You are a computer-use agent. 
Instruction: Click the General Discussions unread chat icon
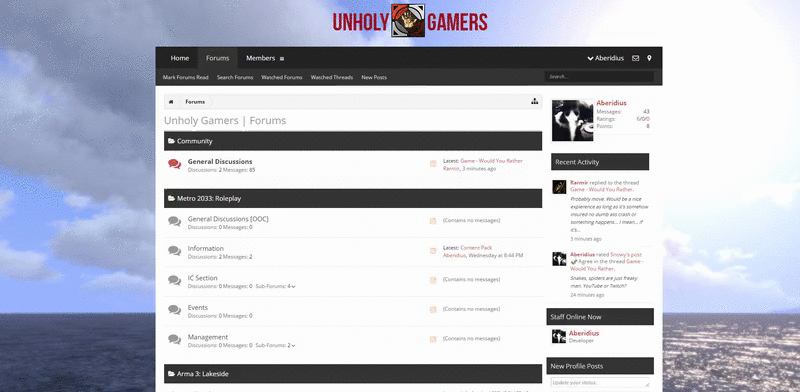[174, 164]
